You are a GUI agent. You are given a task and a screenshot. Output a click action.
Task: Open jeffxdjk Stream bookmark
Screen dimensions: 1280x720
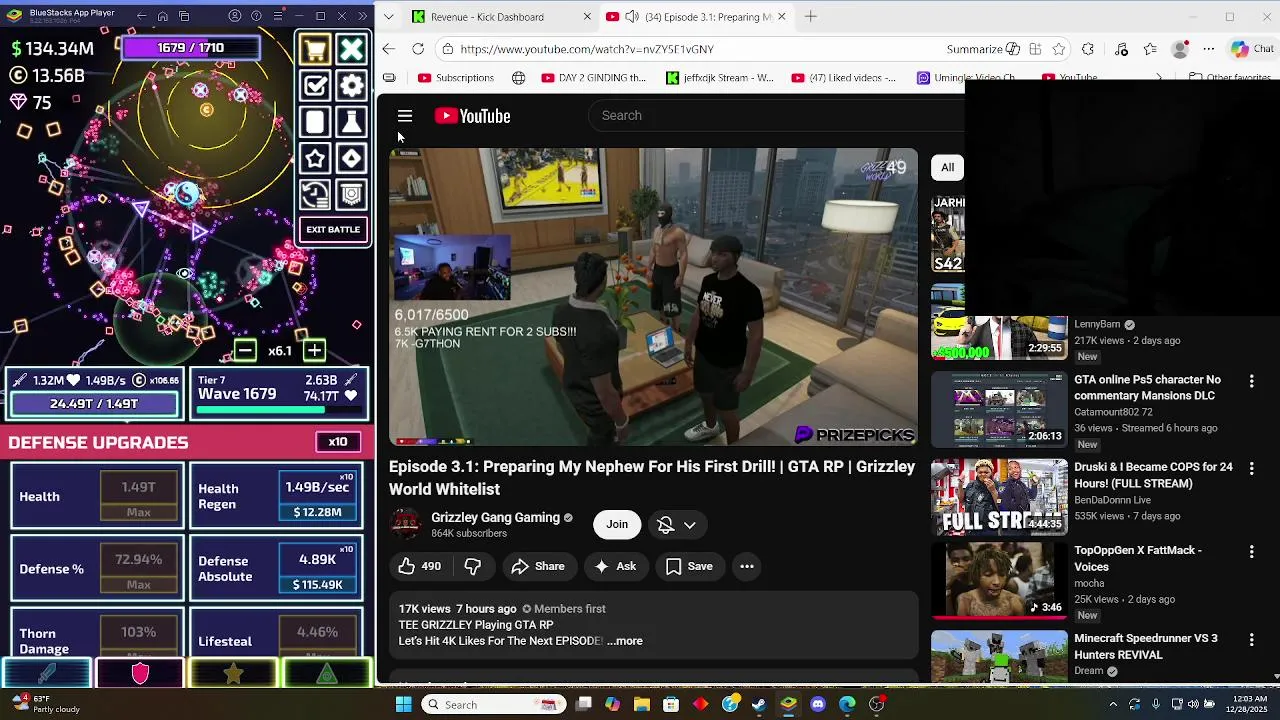pos(720,78)
